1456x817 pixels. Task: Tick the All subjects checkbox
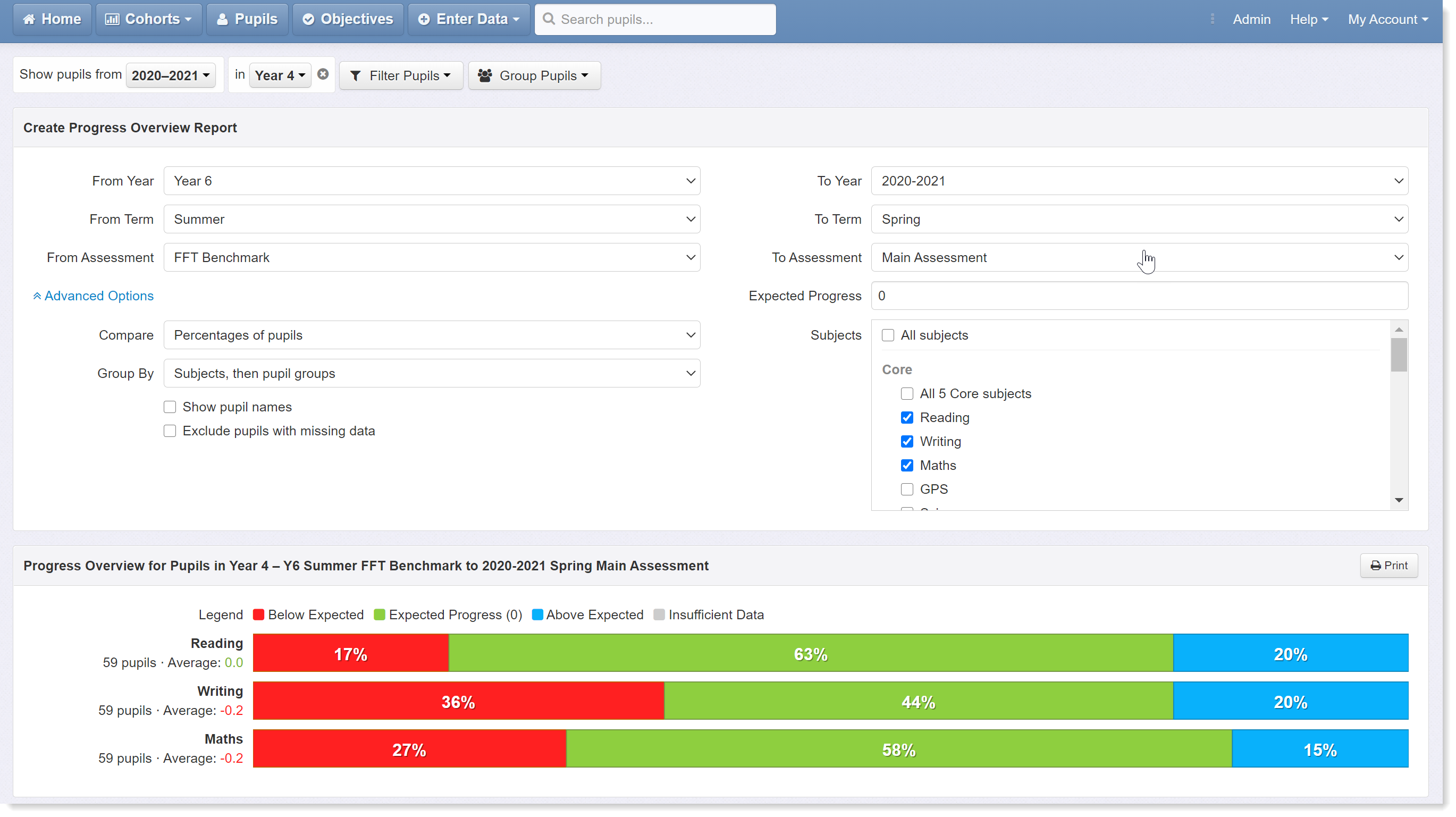[x=888, y=335]
